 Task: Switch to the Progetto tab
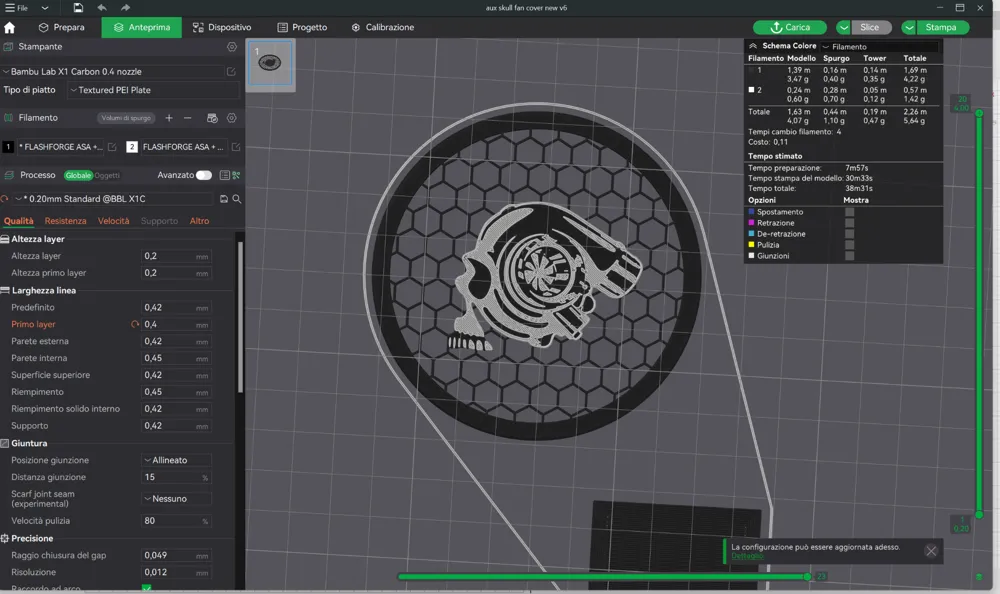click(x=302, y=27)
